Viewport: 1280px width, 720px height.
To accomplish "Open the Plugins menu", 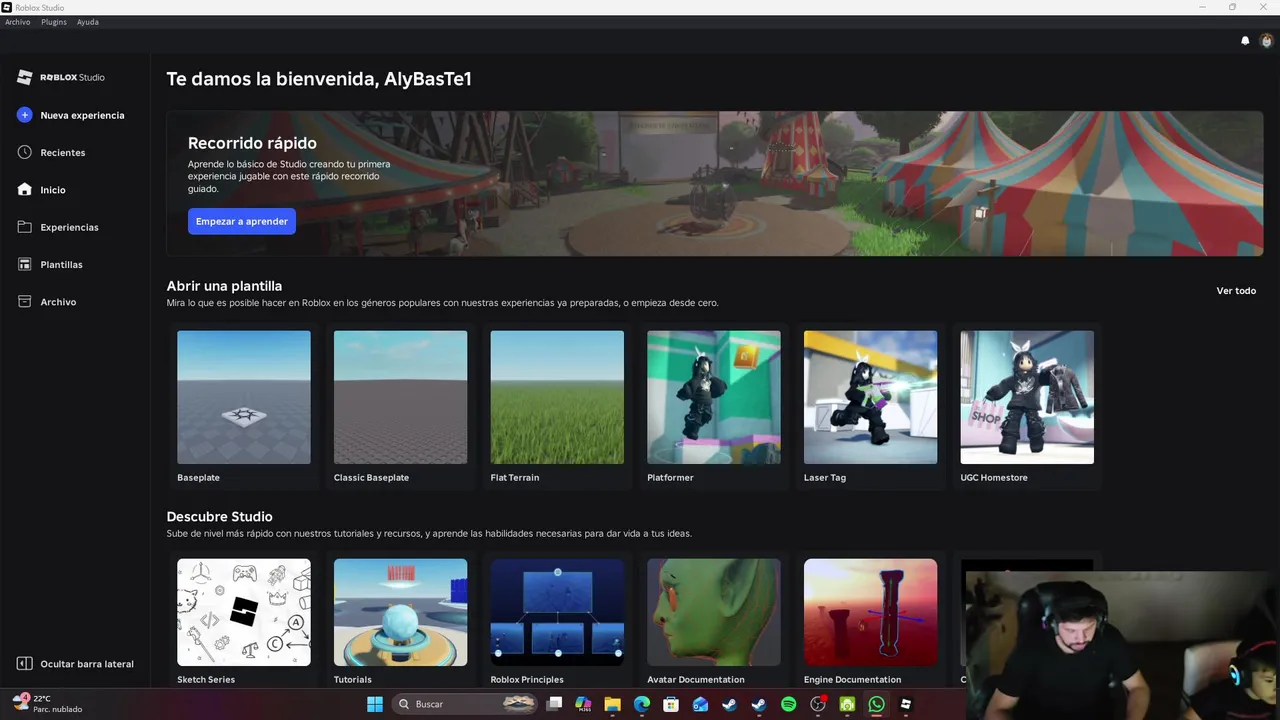I will click(53, 22).
